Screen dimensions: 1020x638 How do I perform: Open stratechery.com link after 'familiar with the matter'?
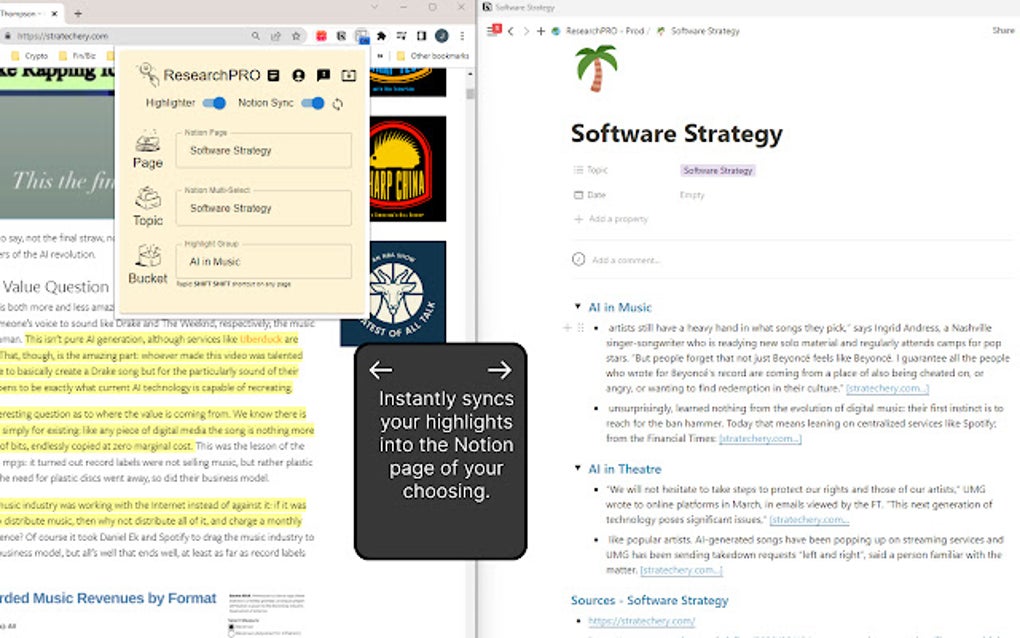click(681, 570)
